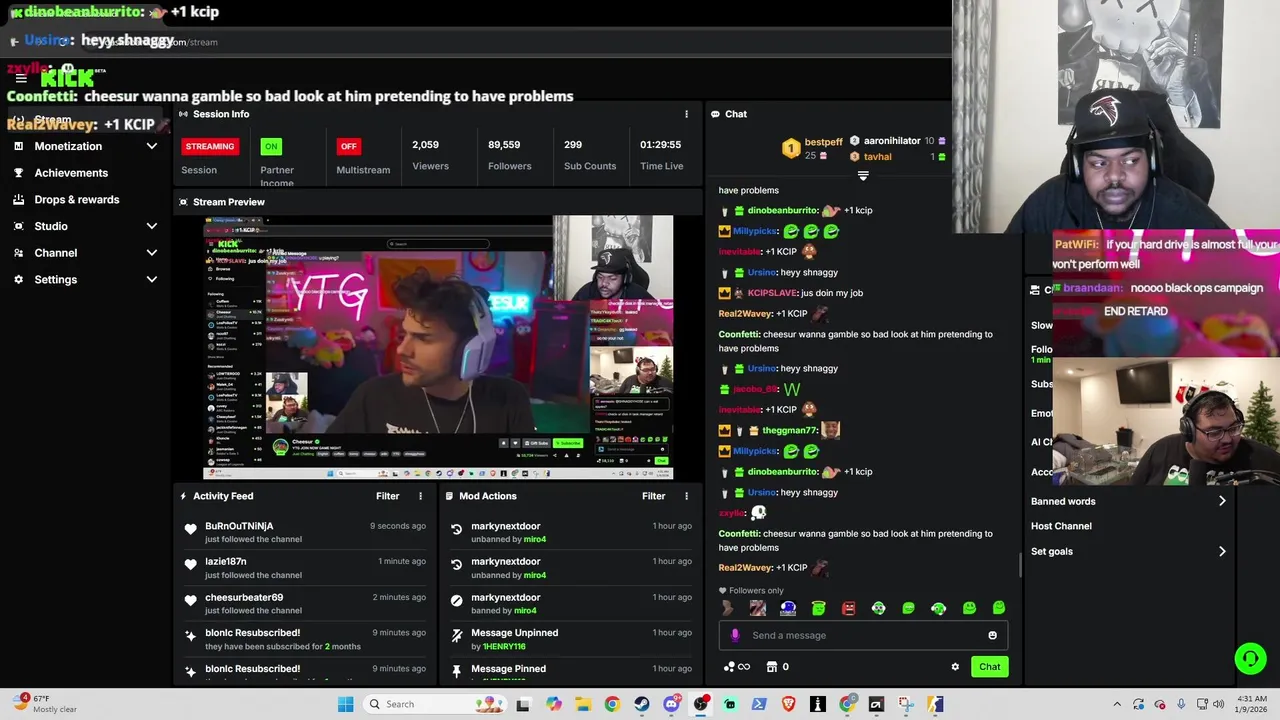The height and width of the screenshot is (720, 1280).
Task: Click the Achievements trophy sidebar icon
Action: click(18, 173)
